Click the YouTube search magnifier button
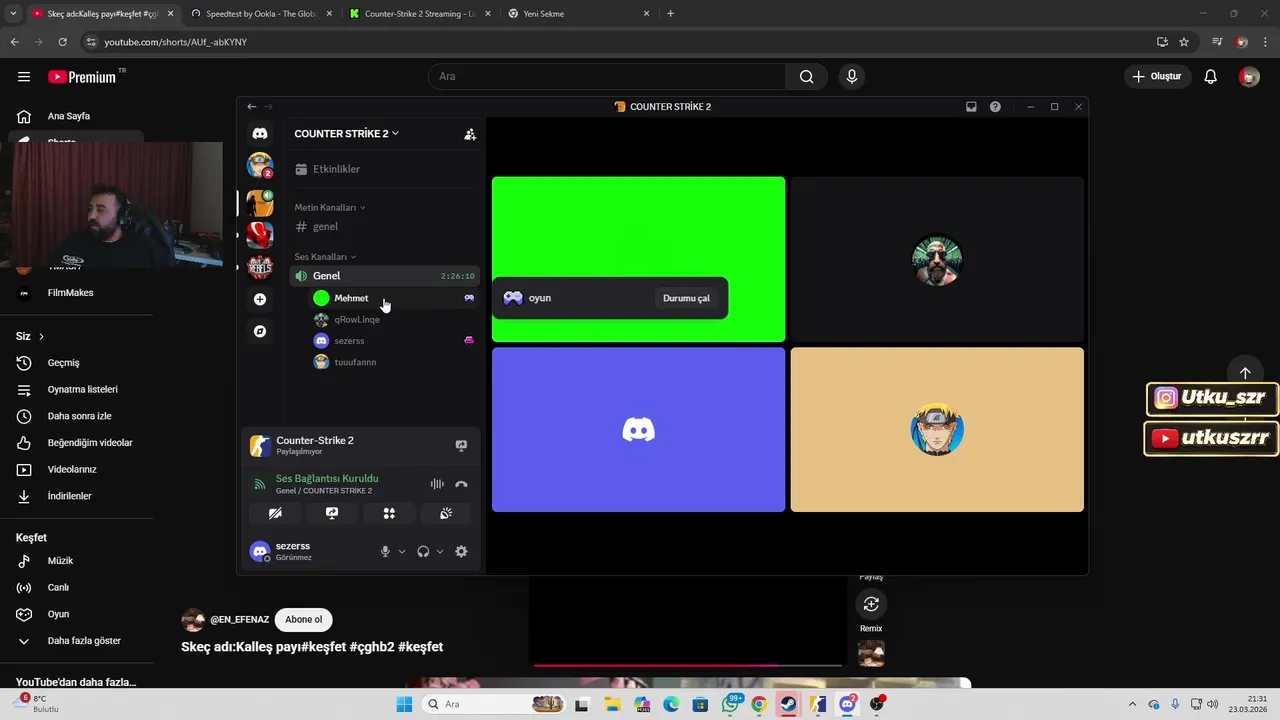This screenshot has width=1280, height=720. pyautogui.click(x=806, y=77)
